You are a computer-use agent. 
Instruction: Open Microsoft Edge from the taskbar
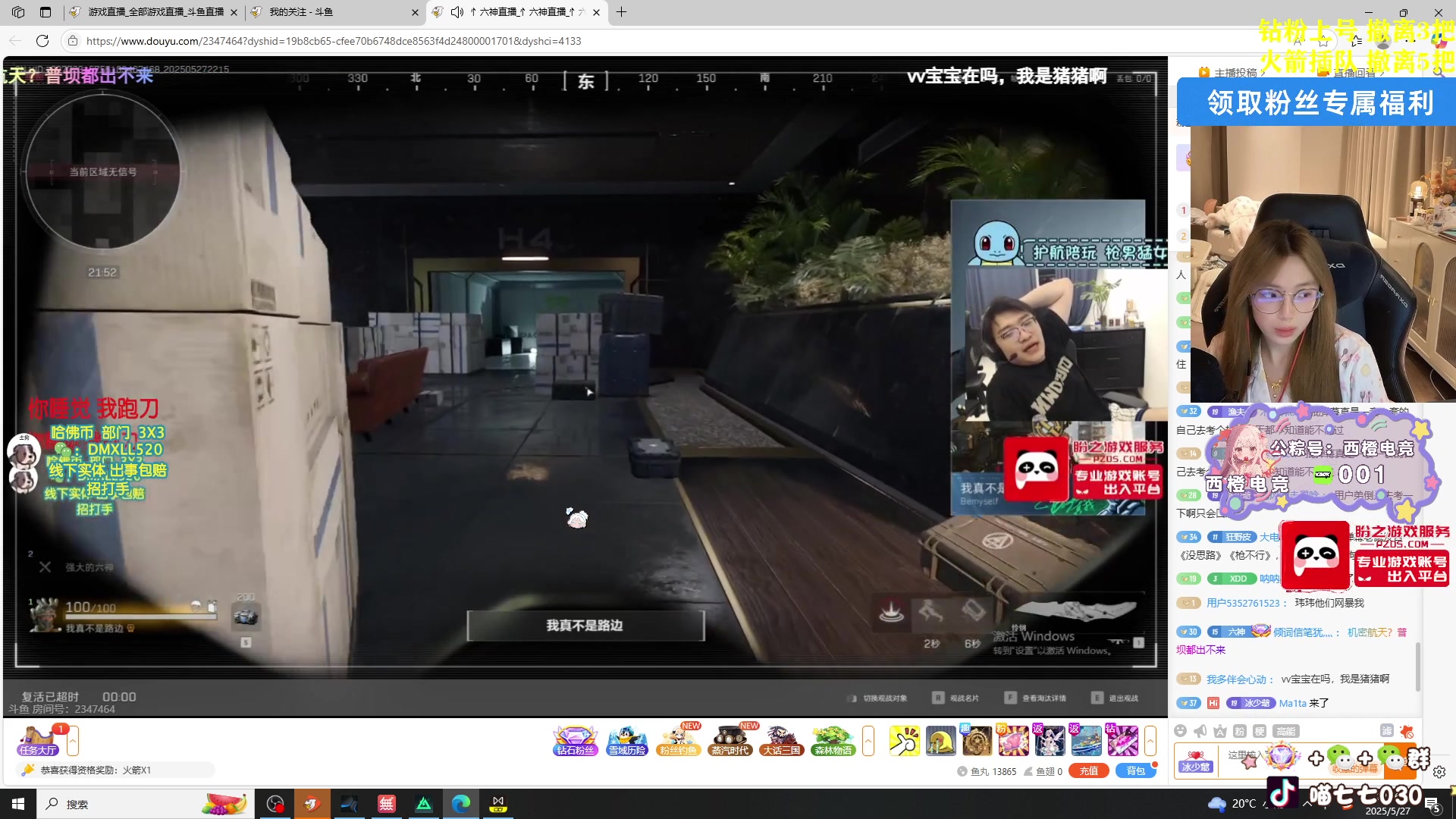(460, 804)
